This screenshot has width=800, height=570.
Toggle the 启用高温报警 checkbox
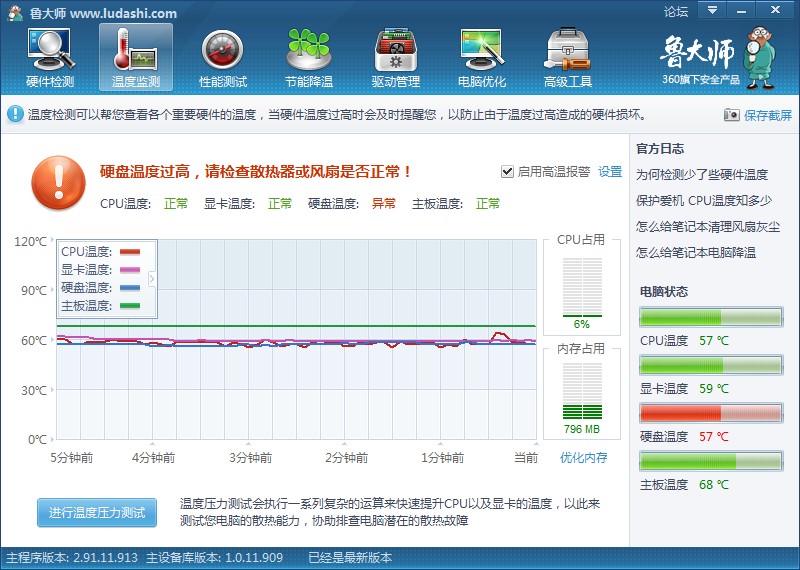(x=507, y=171)
